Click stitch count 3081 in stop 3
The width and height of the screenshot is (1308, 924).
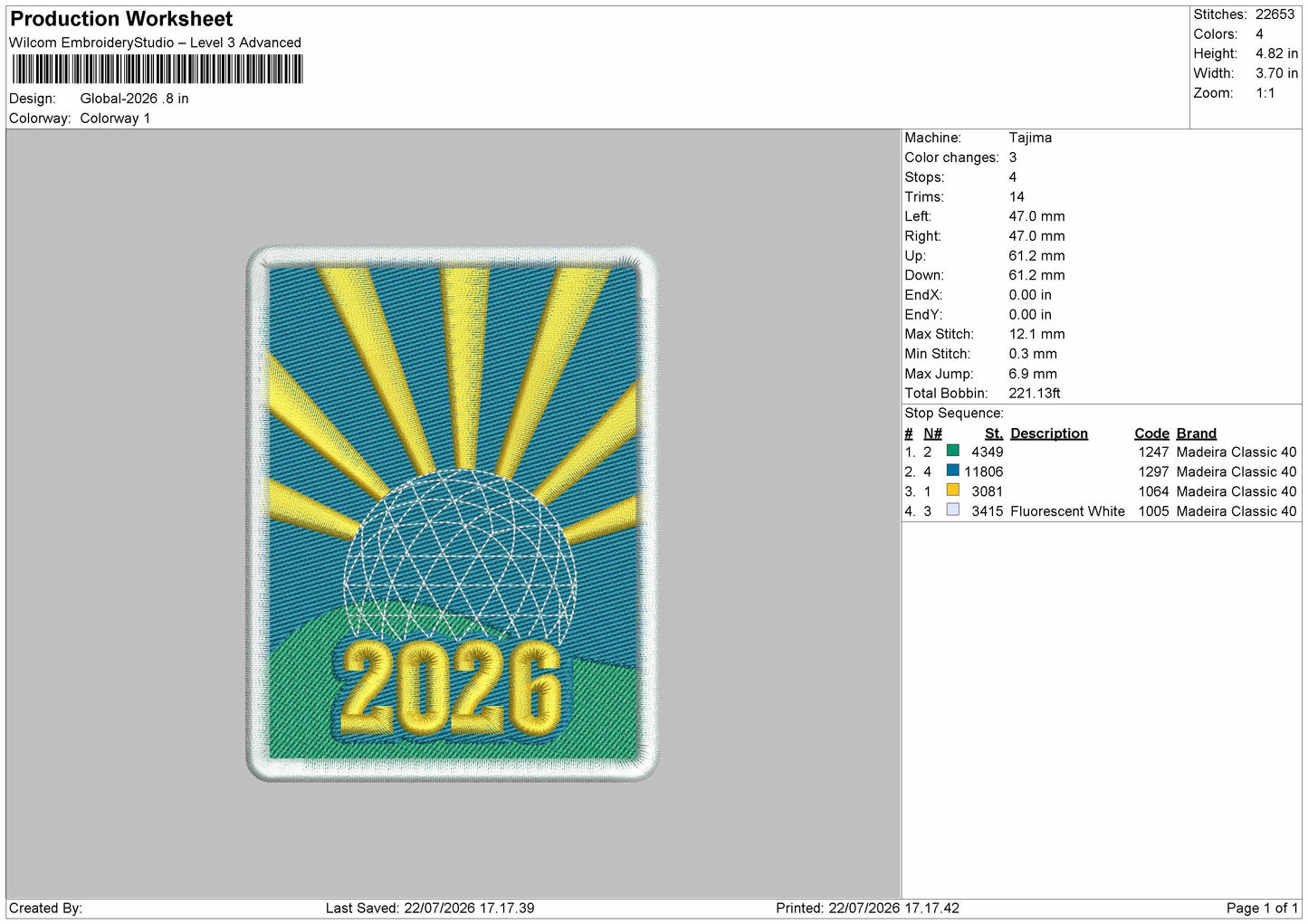point(988,492)
